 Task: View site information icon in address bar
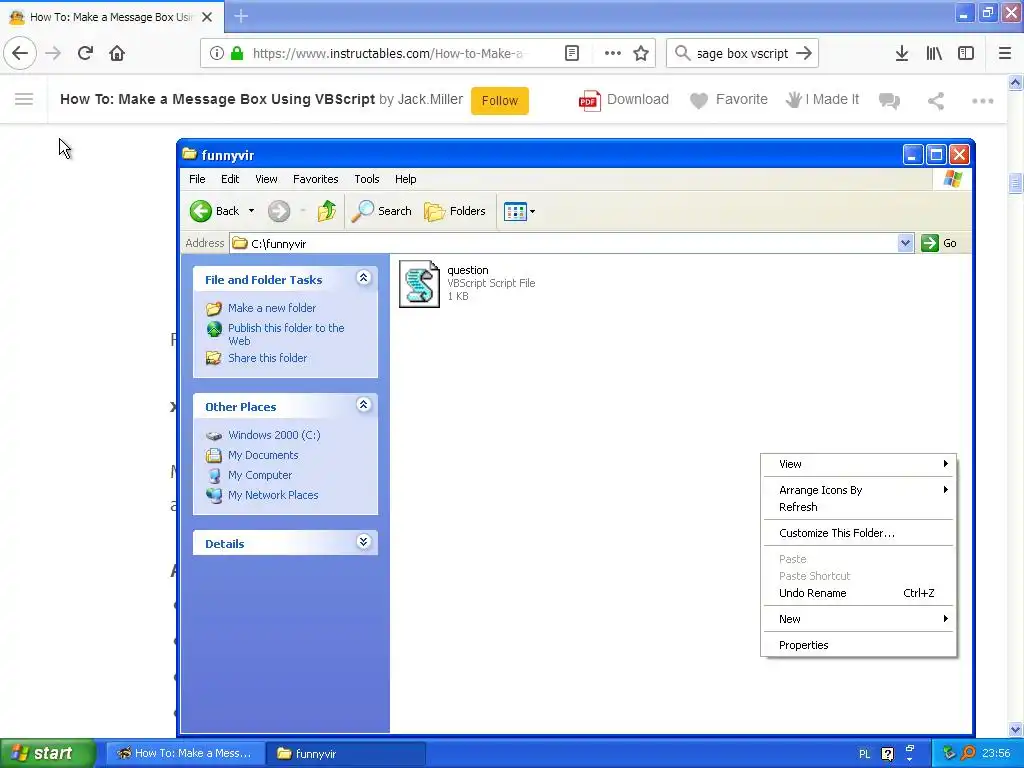(217, 53)
